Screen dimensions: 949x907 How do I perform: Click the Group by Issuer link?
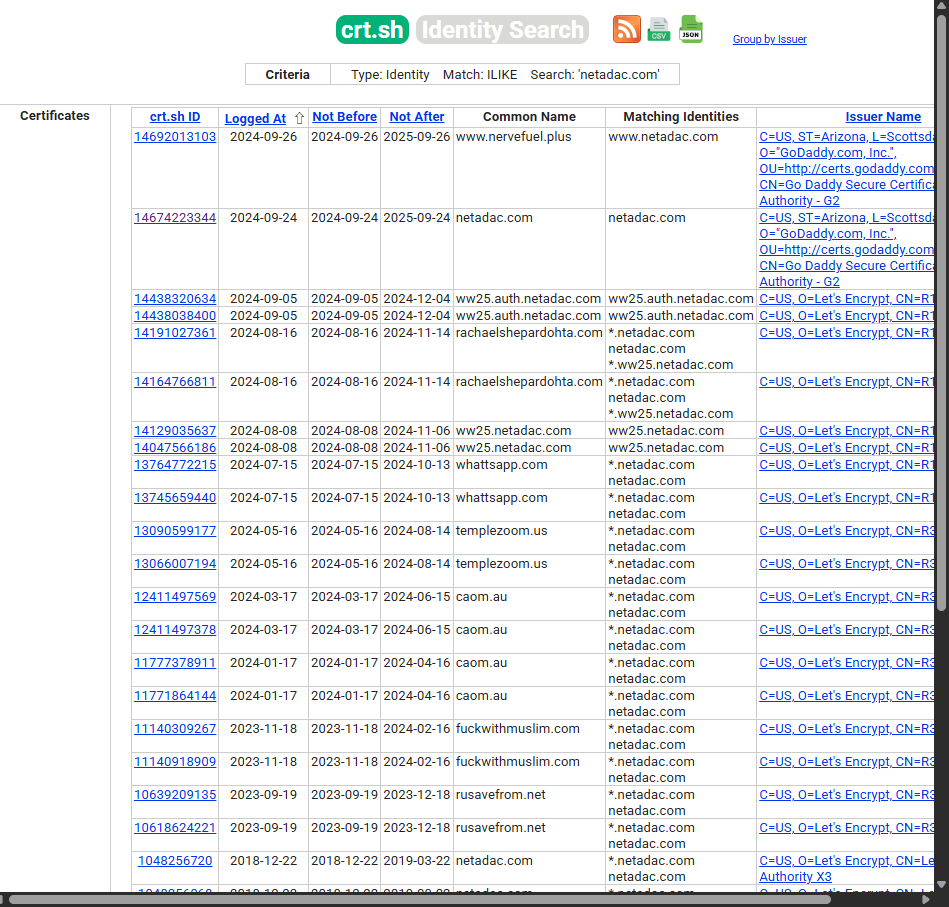(x=769, y=39)
